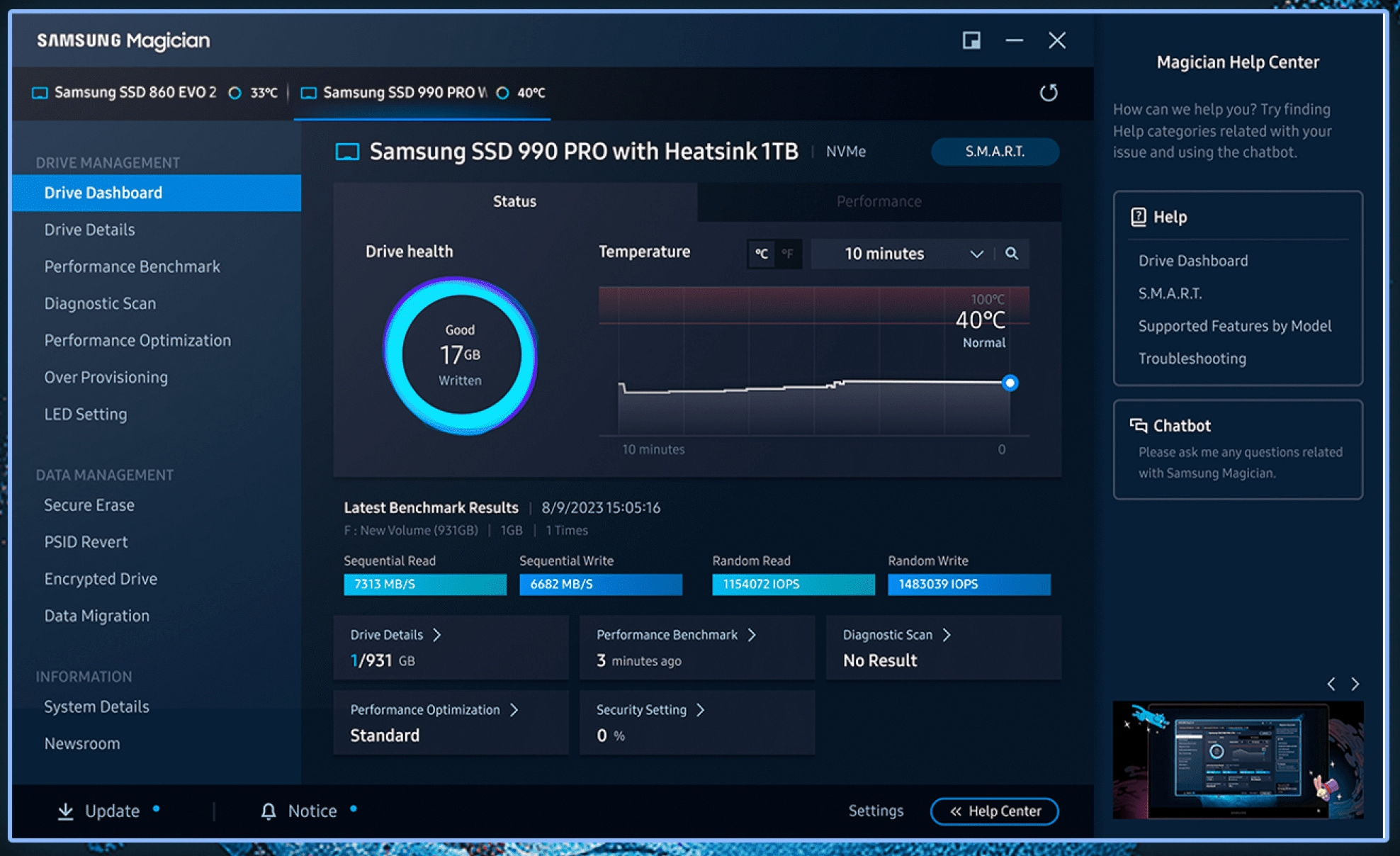This screenshot has height=856, width=1400.
Task: Click the pop-out window icon in title bar
Action: (x=971, y=40)
